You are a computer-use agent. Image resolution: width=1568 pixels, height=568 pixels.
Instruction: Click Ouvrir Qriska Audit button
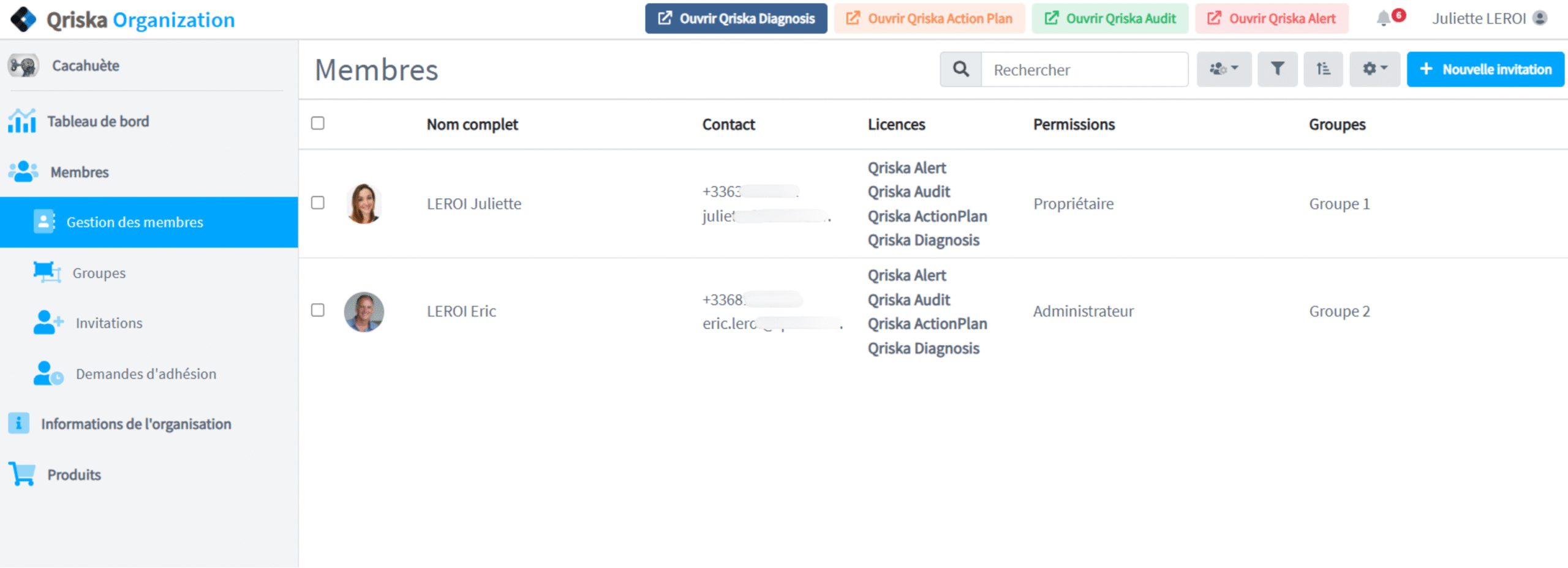click(1109, 18)
